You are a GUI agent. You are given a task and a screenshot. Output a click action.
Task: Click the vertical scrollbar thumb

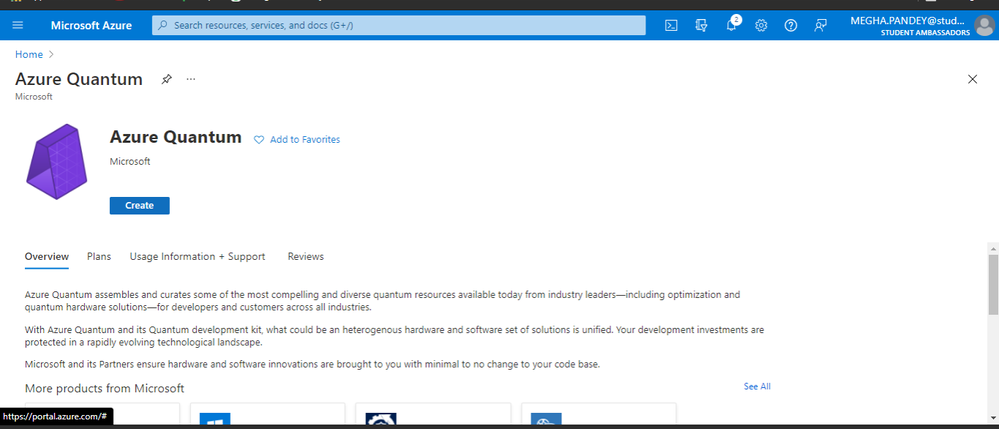coord(993,284)
